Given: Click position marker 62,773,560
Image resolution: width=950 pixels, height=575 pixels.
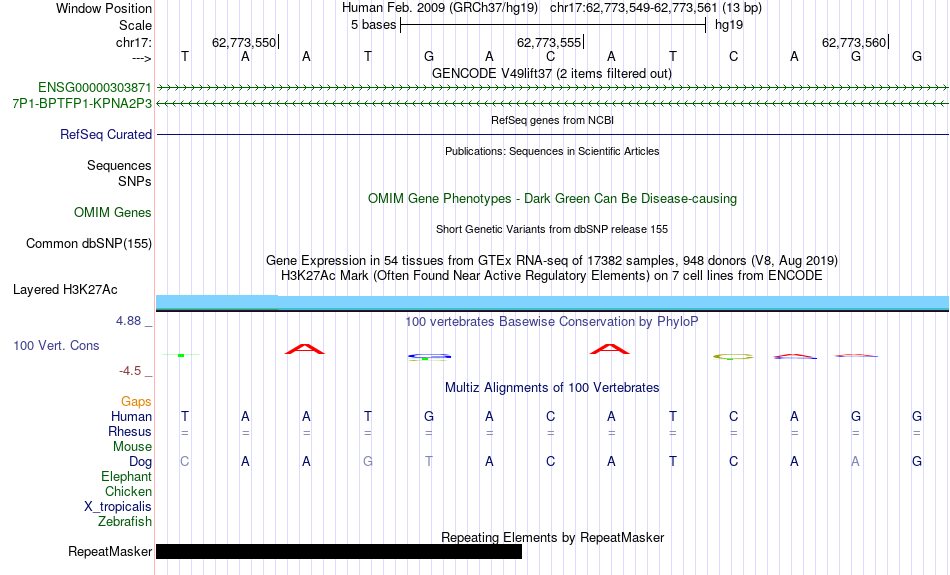Looking at the screenshot, I should coord(854,42).
